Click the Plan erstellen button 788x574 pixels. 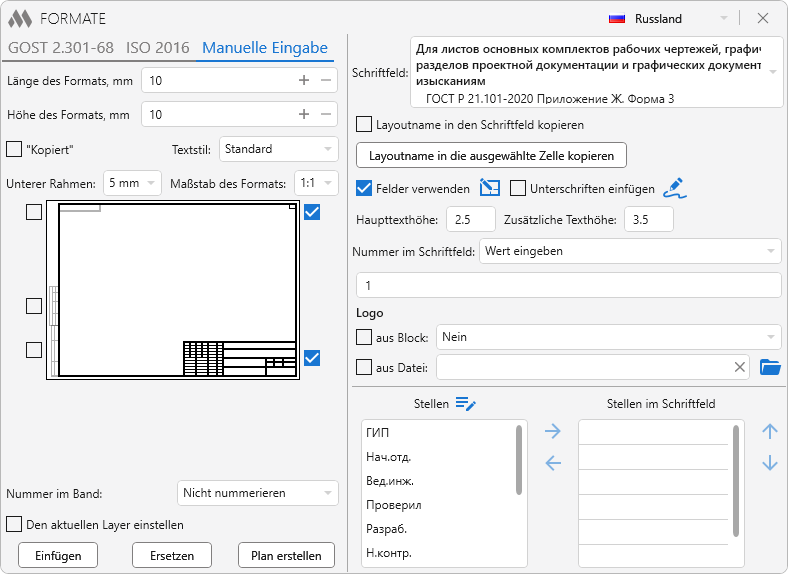point(286,556)
